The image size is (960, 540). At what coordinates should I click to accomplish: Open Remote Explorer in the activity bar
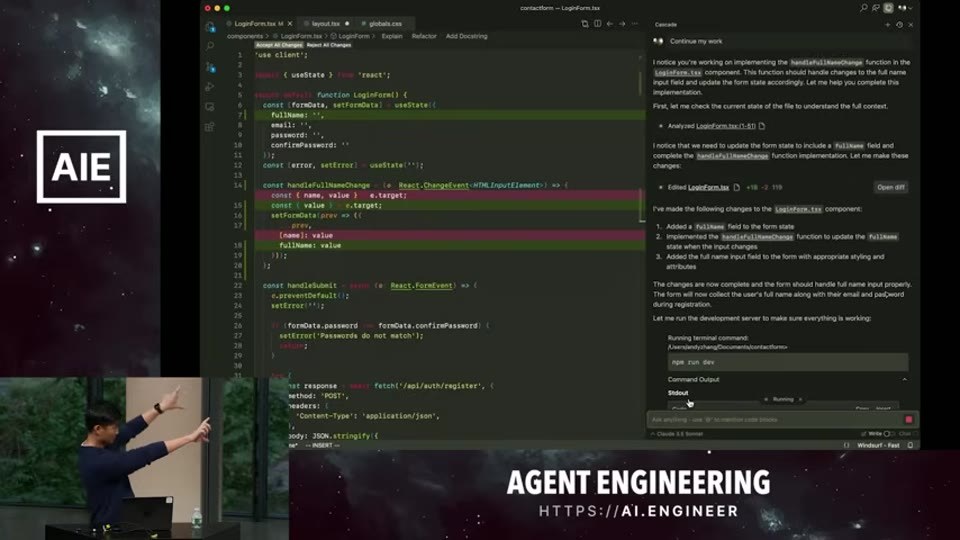tap(210, 107)
